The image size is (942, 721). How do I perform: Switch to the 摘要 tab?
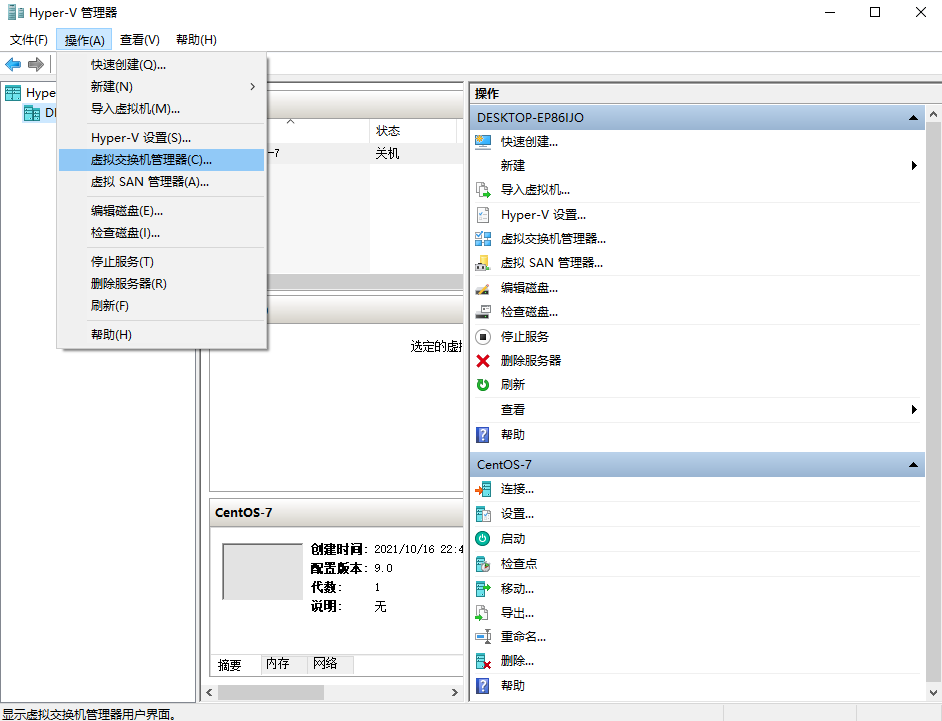[x=235, y=665]
